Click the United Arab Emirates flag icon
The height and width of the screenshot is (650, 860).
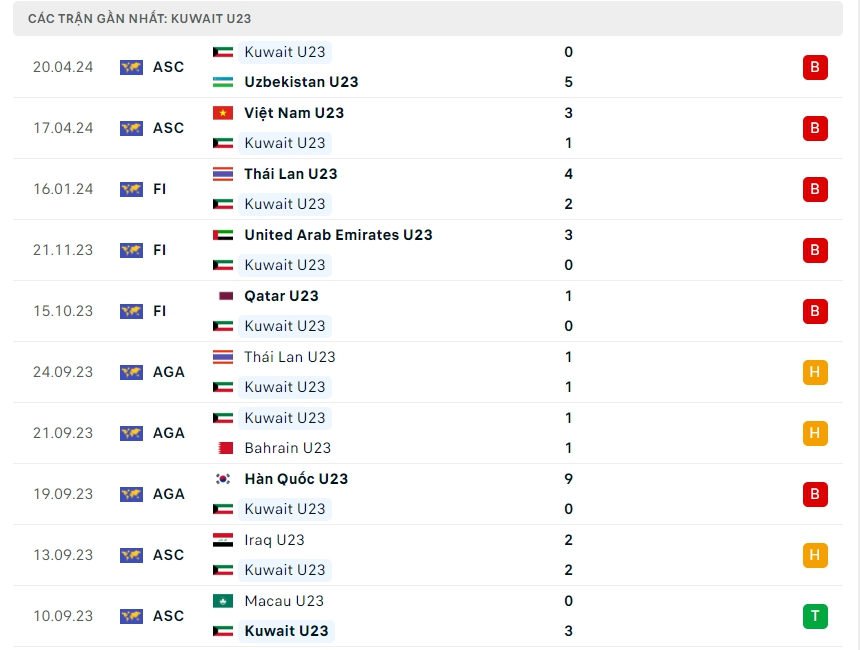pyautogui.click(x=223, y=235)
